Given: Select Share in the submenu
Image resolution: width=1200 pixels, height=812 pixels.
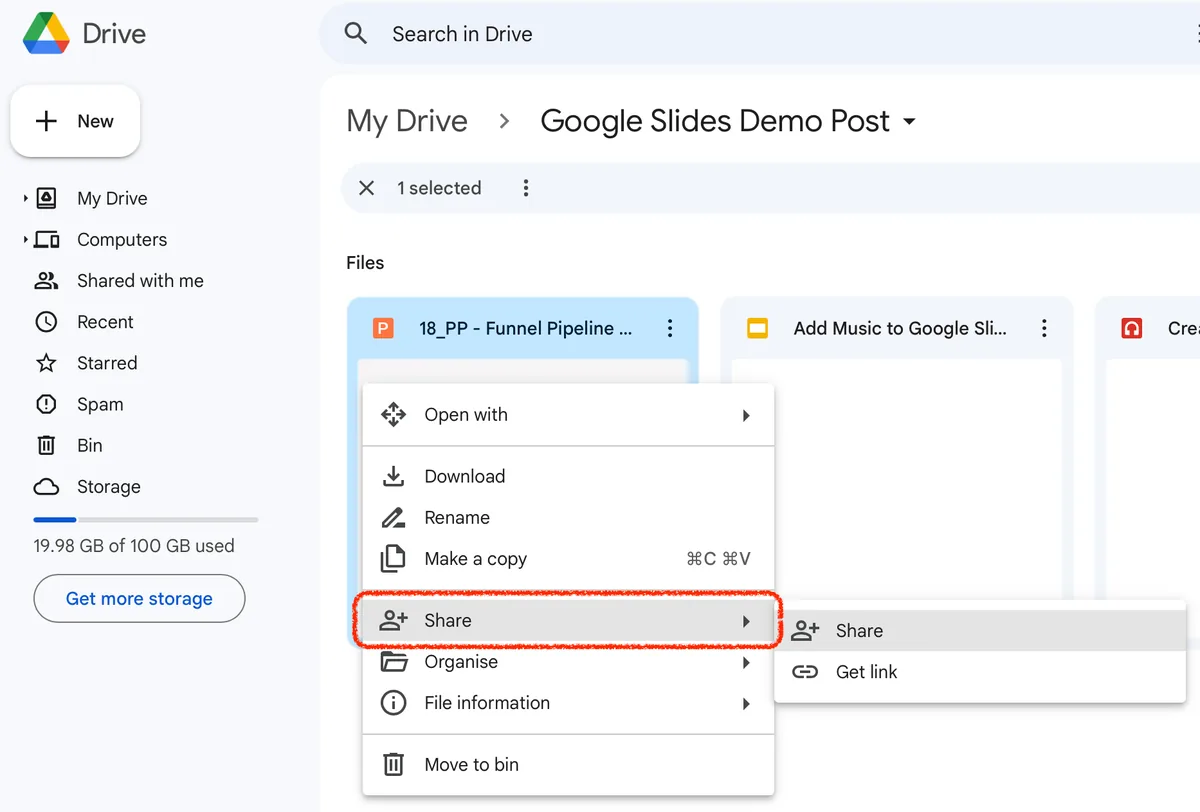Looking at the screenshot, I should [980, 631].
